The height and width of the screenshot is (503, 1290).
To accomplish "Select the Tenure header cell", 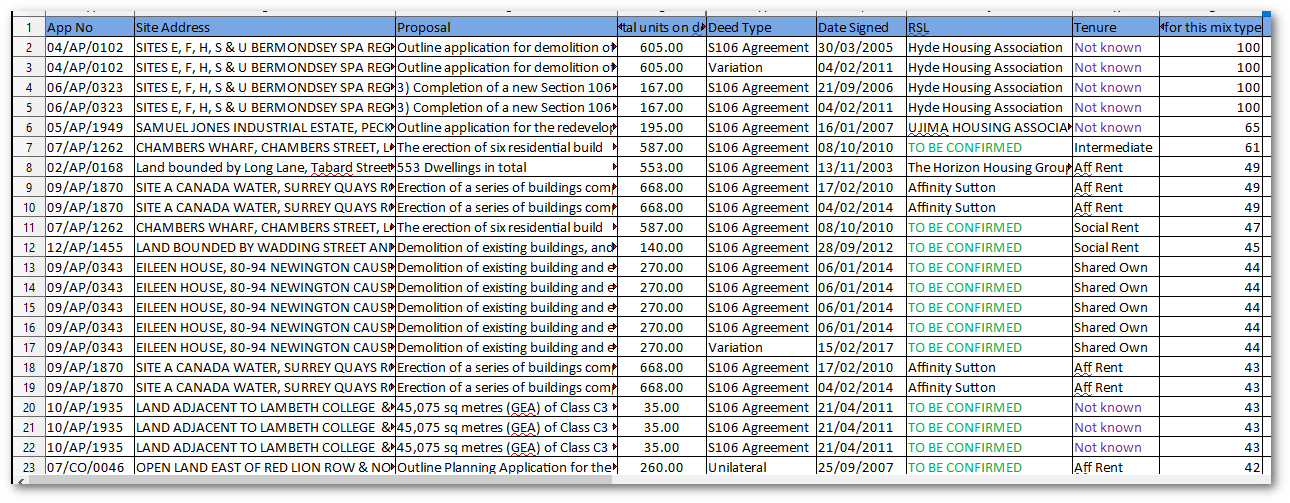I will click(1115, 27).
